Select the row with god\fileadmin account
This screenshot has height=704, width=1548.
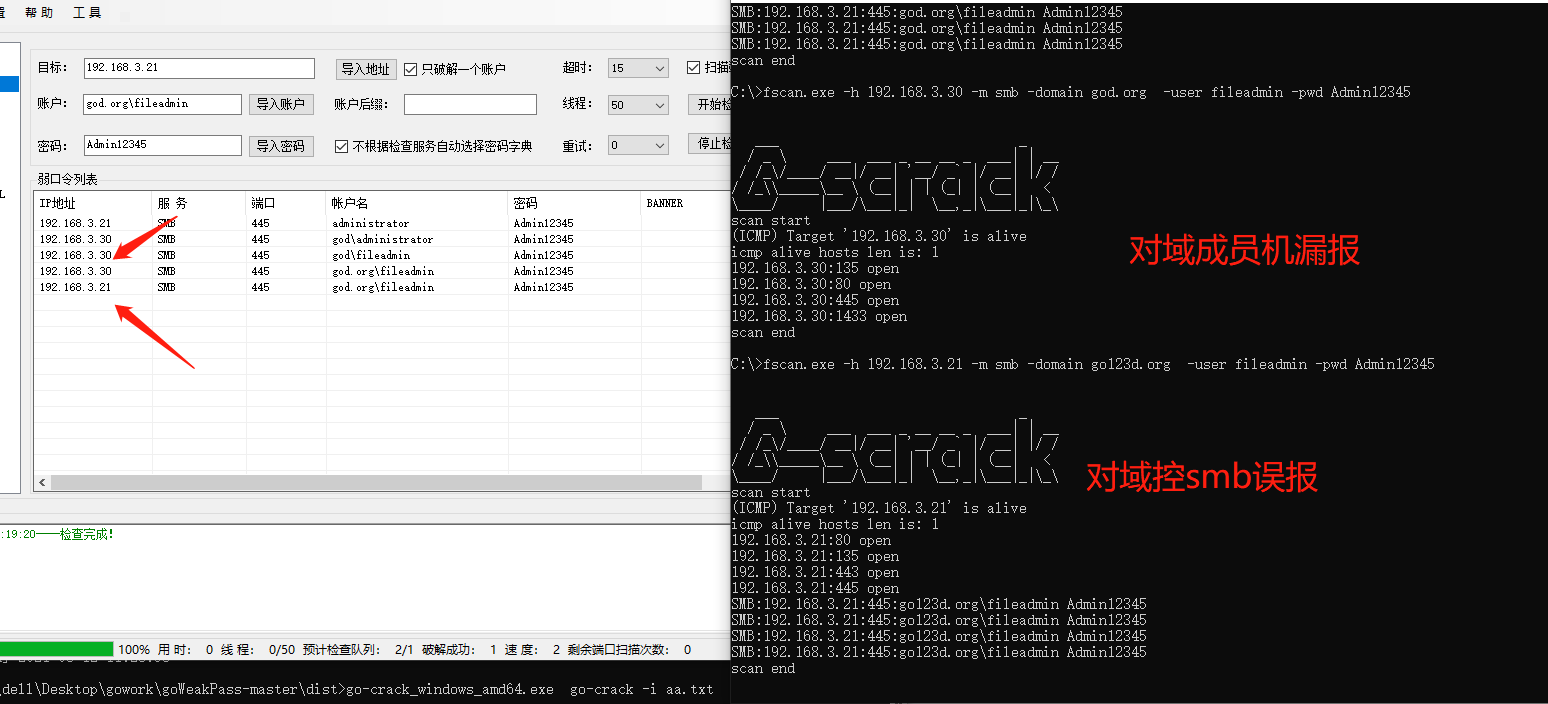click(x=382, y=255)
